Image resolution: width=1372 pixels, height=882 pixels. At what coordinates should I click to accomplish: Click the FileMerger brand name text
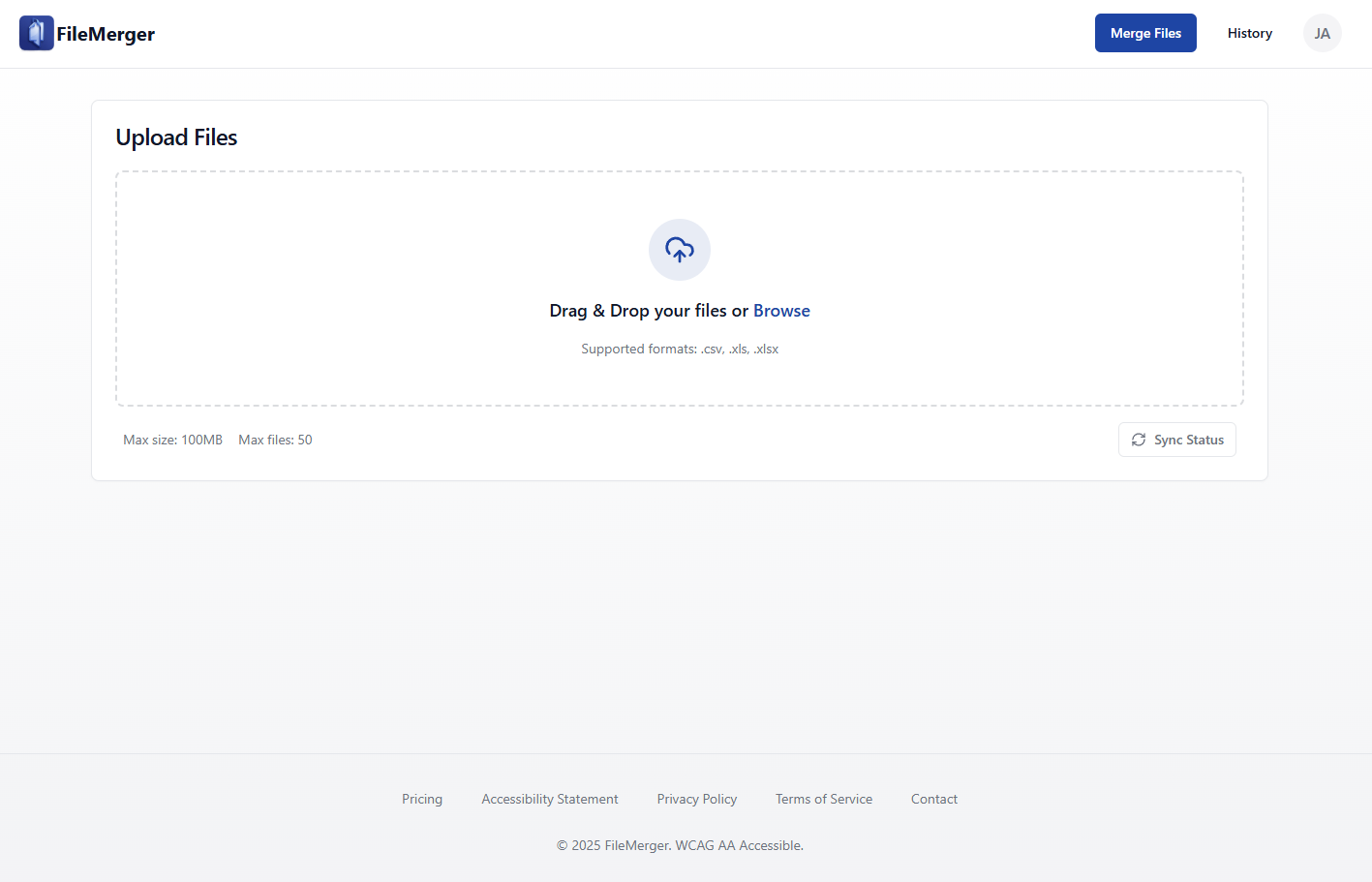106,32
